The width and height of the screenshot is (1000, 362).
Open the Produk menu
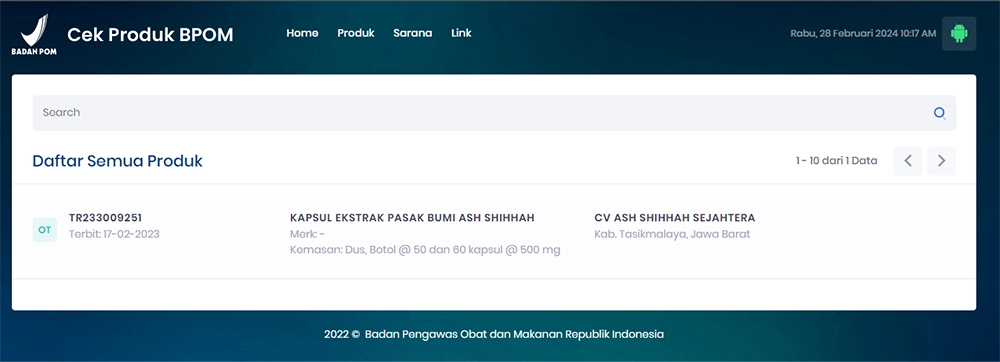pos(356,33)
